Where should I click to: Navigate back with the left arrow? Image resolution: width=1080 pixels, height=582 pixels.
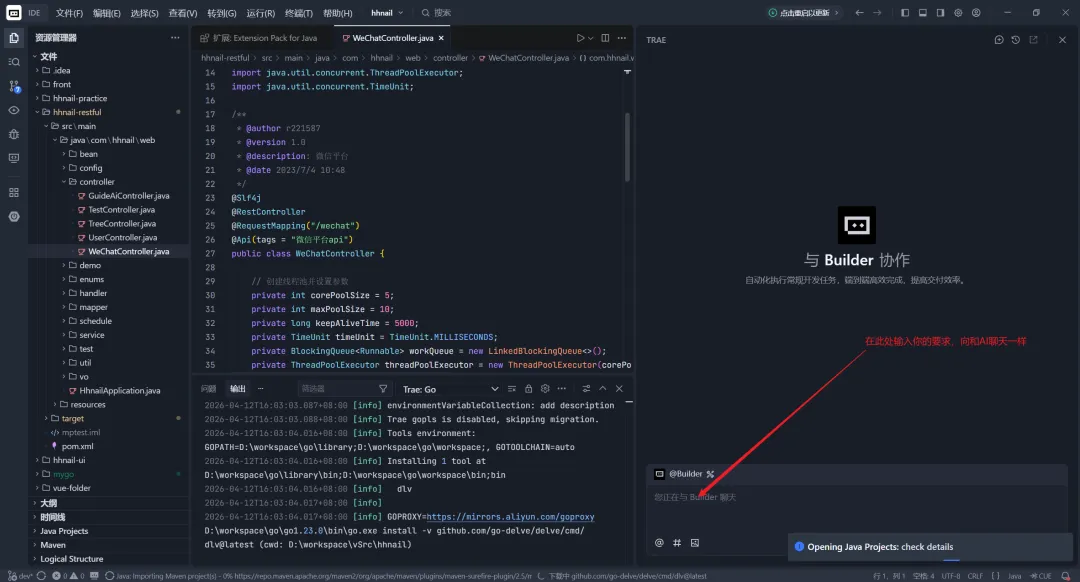tap(859, 12)
